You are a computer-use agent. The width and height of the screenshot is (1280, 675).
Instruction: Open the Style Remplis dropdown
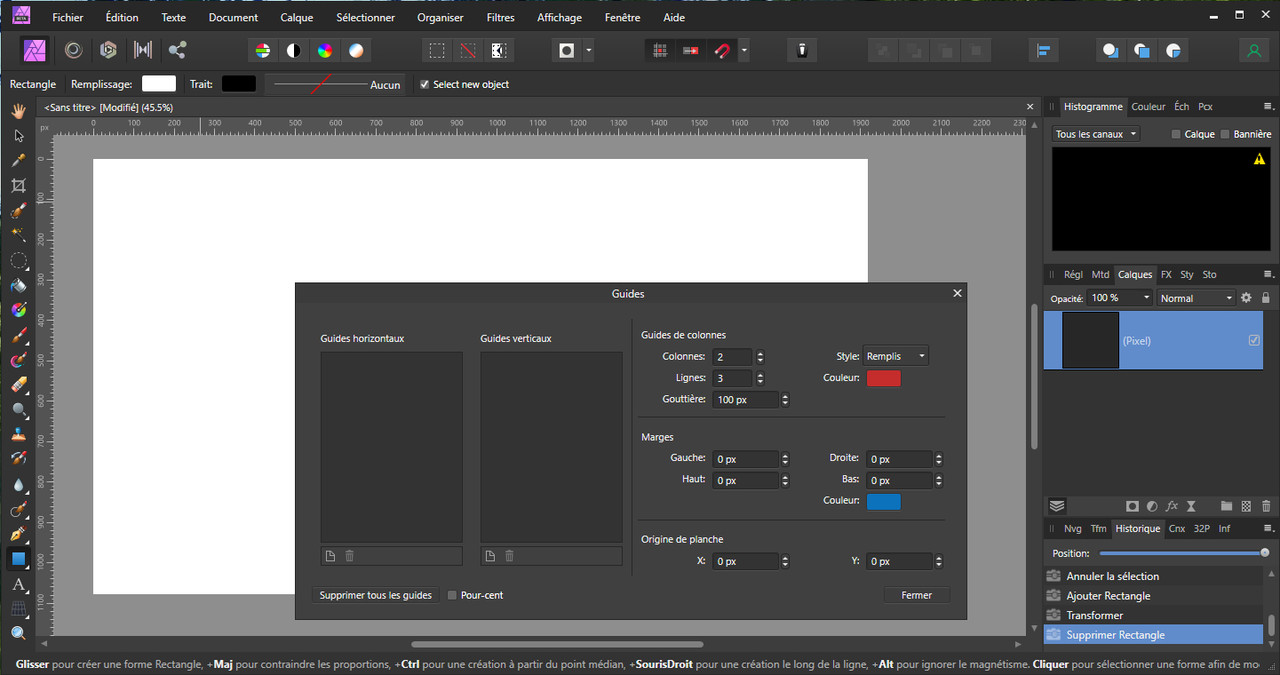point(895,356)
